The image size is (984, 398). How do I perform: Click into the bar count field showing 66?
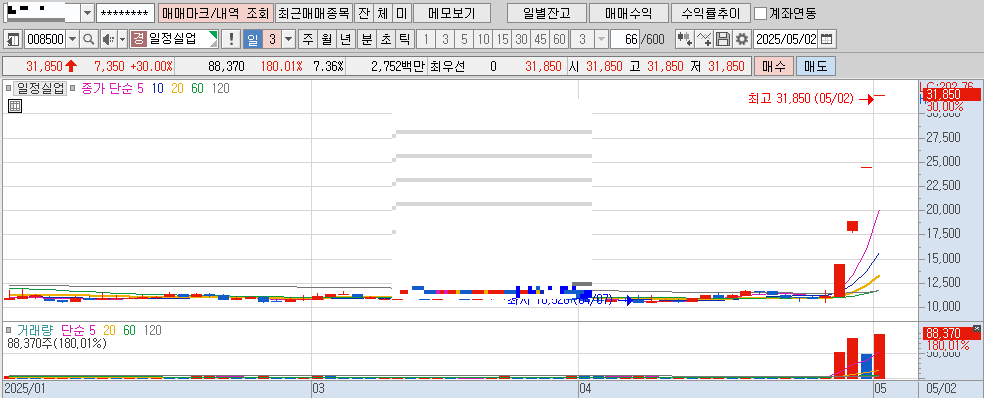click(624, 40)
